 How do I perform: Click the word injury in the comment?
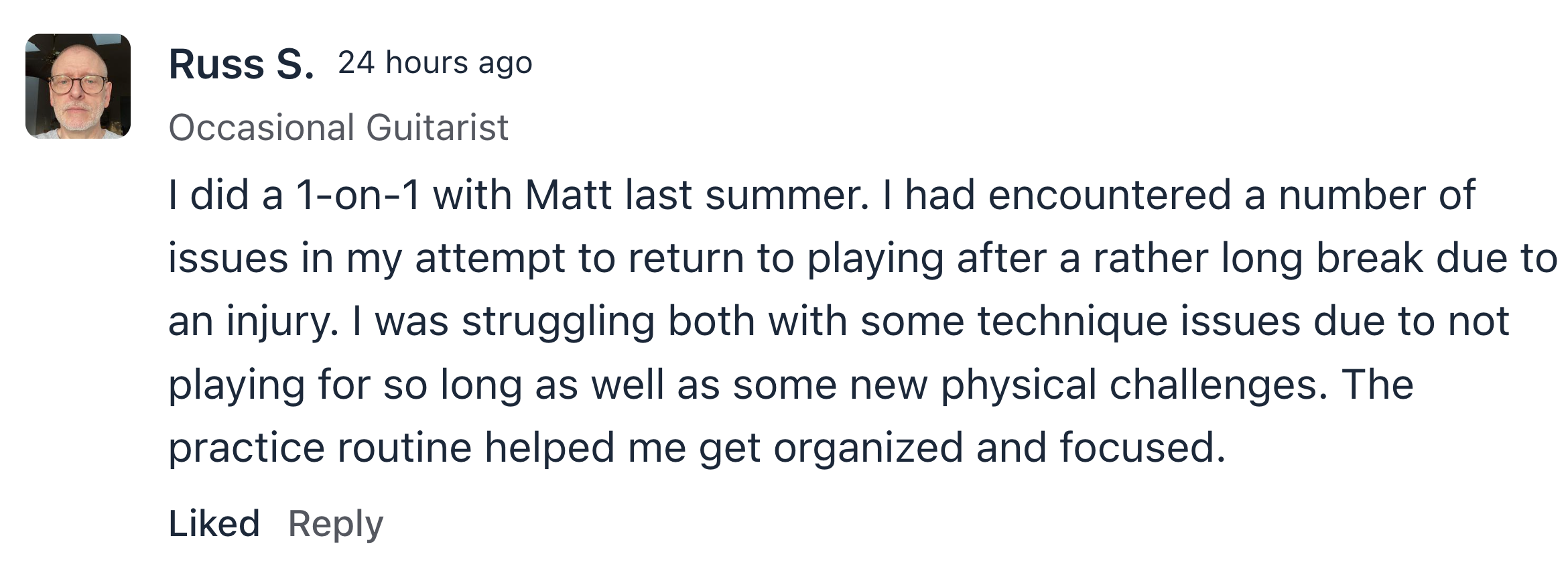click(x=281, y=322)
